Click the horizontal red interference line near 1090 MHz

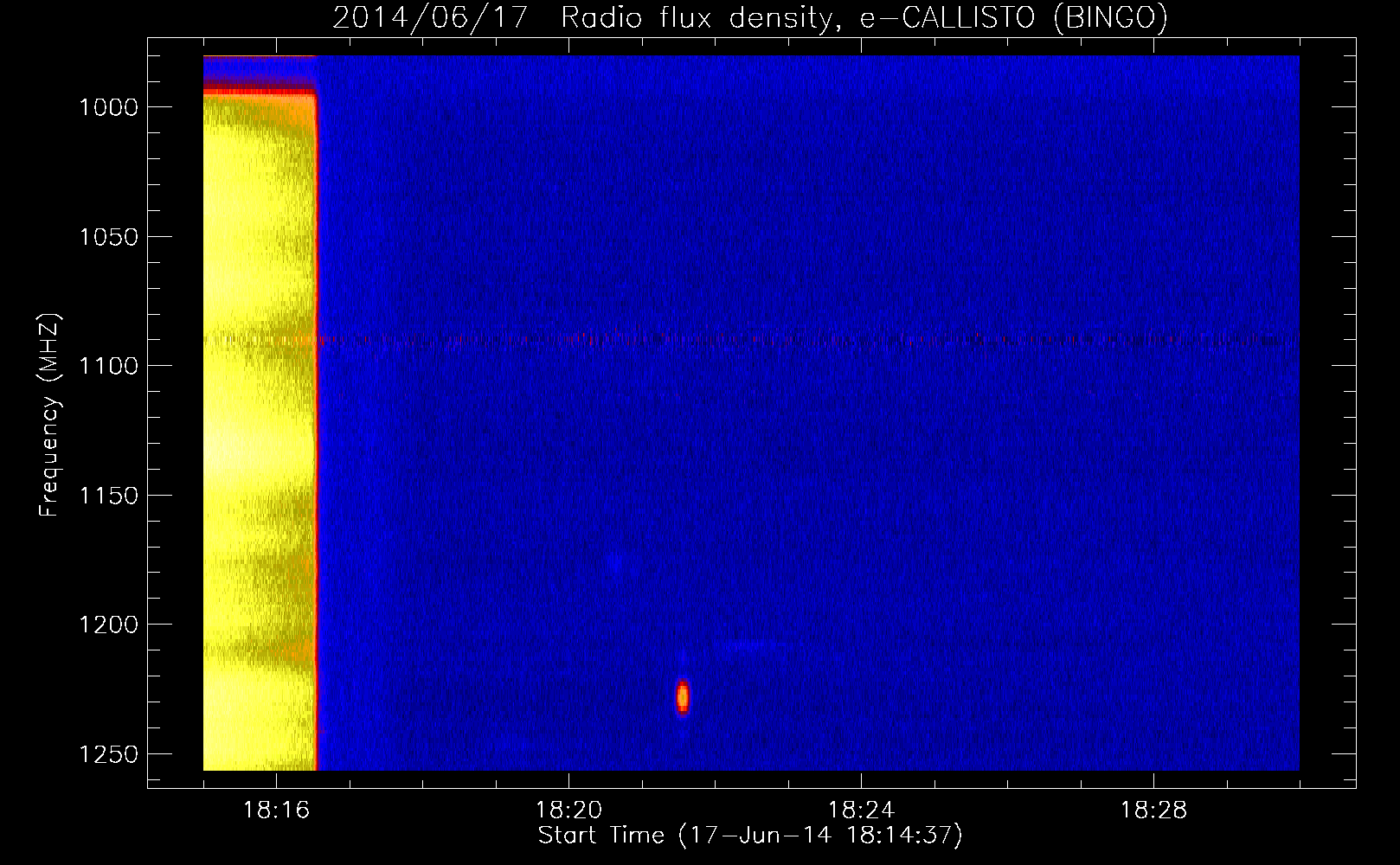751,340
